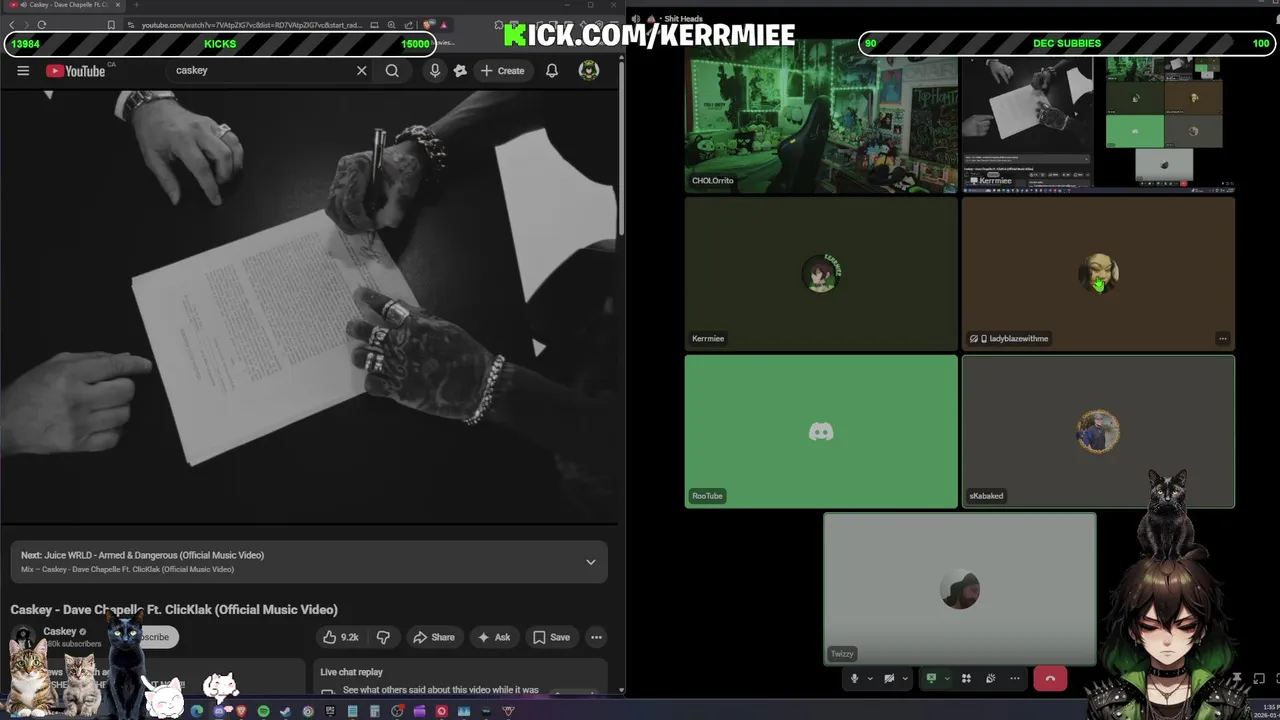Click the Create button on YouTube
Viewport: 1280px width, 720px height.
point(502,71)
